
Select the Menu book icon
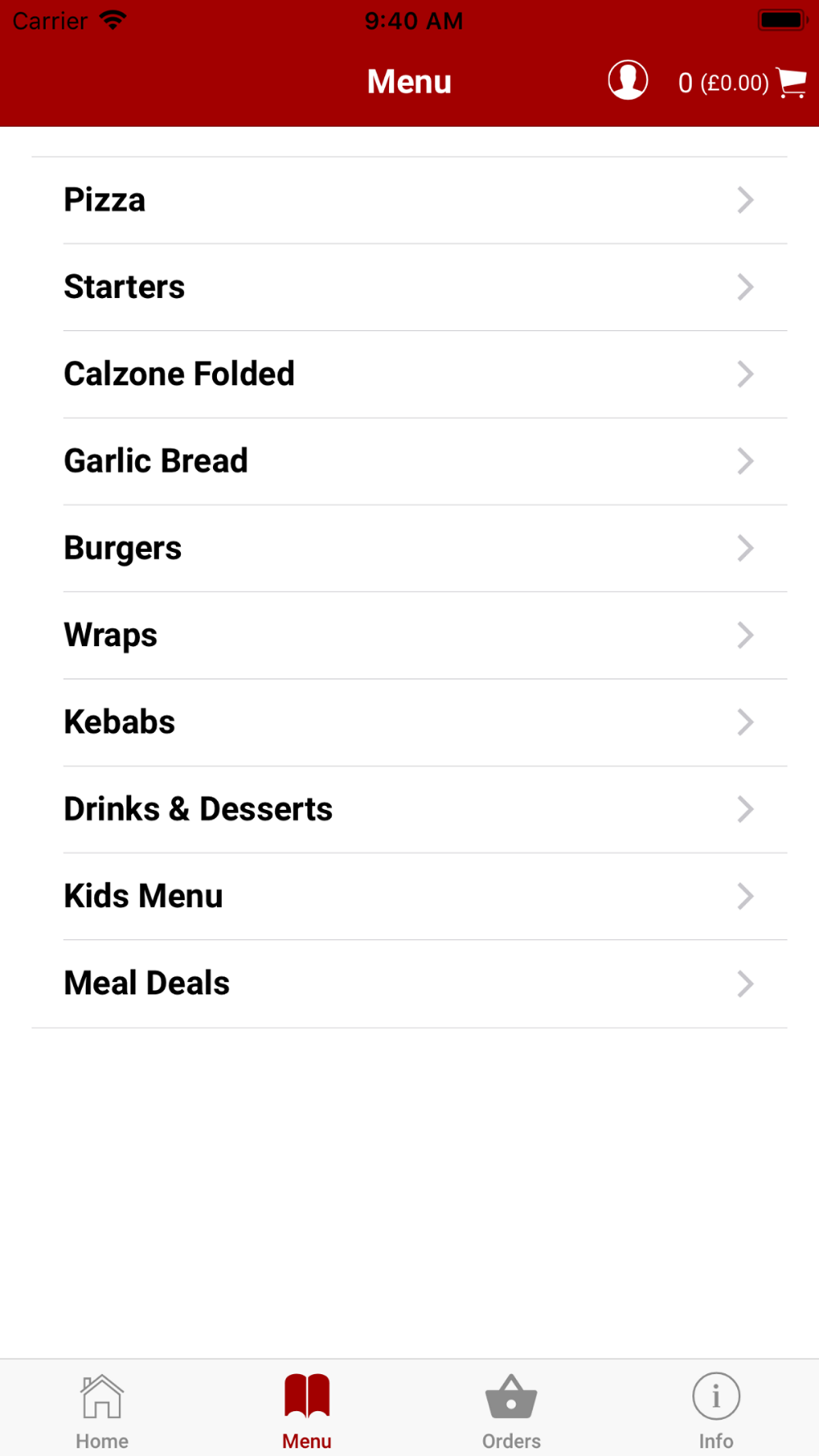click(x=307, y=1396)
